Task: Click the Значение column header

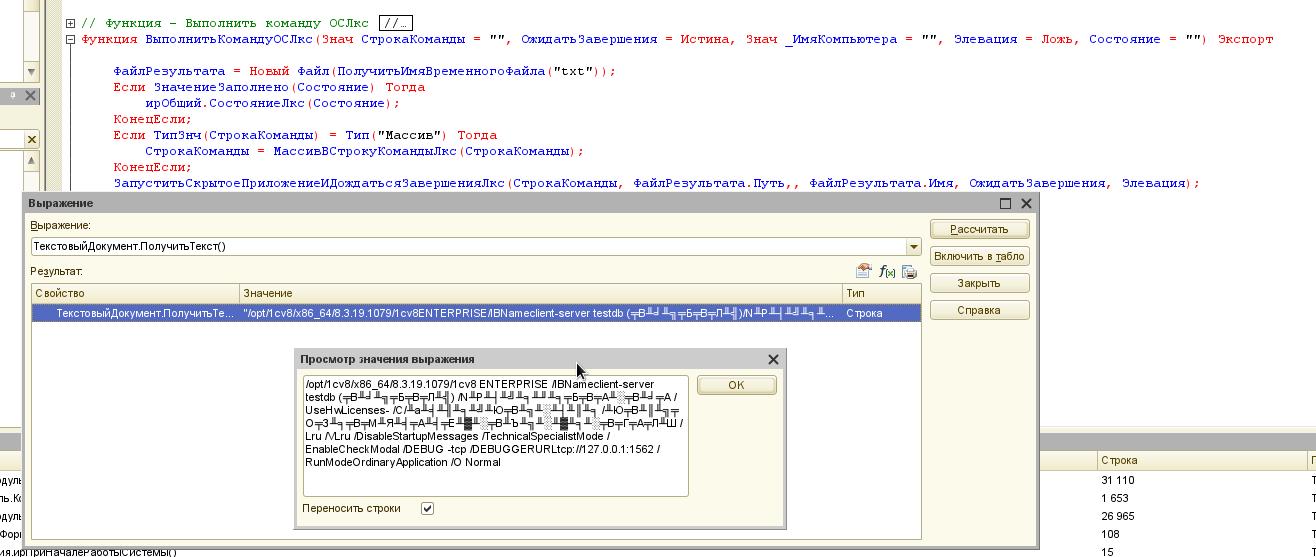Action: pos(540,293)
